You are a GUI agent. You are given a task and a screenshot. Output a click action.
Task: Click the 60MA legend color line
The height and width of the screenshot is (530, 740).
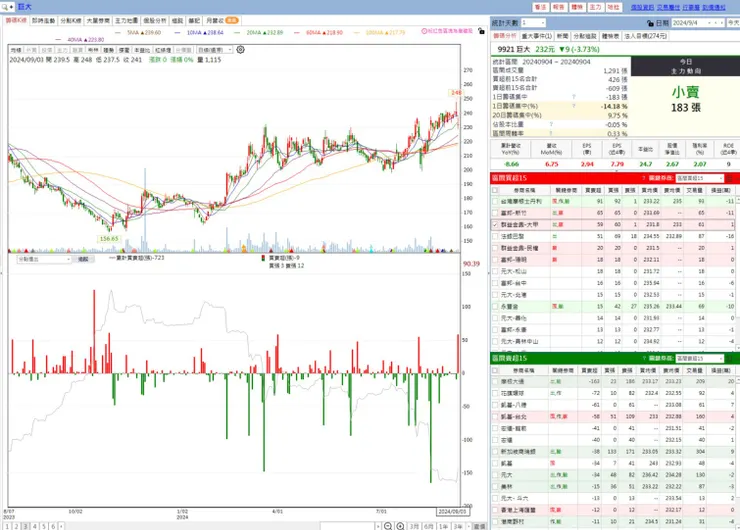296,33
